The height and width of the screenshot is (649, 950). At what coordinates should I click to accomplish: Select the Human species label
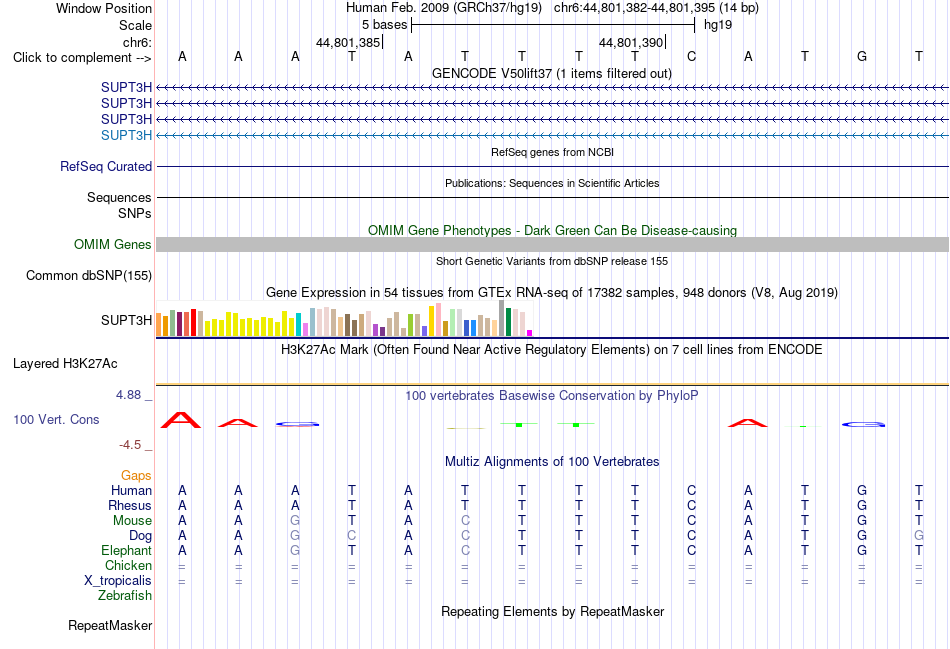[x=131, y=490]
